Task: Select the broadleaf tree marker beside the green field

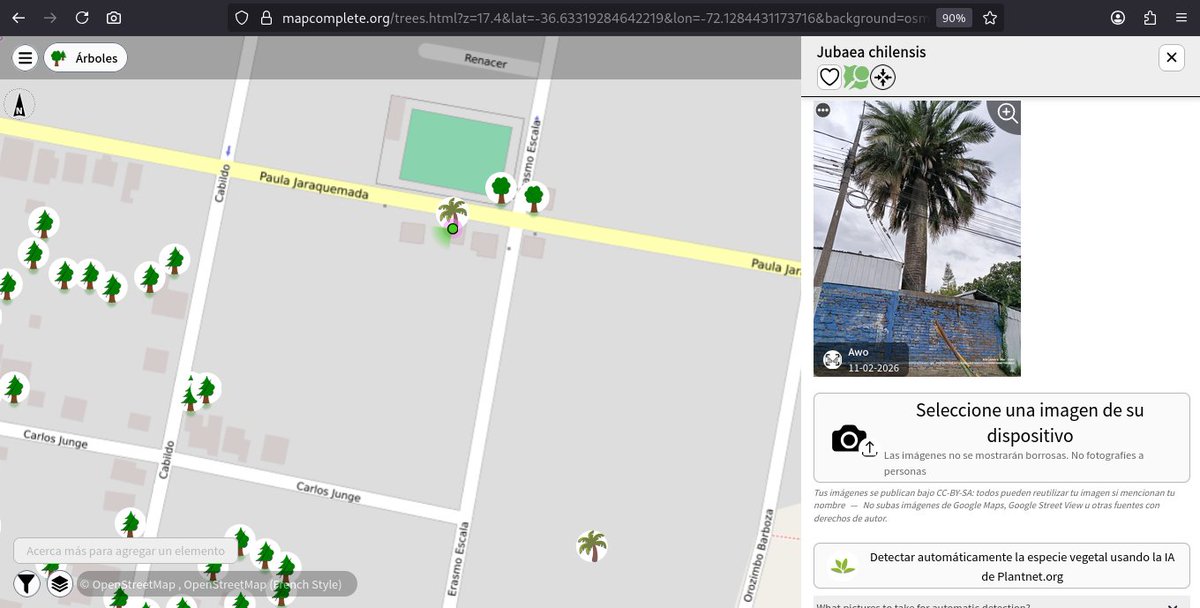Action: coord(501,187)
